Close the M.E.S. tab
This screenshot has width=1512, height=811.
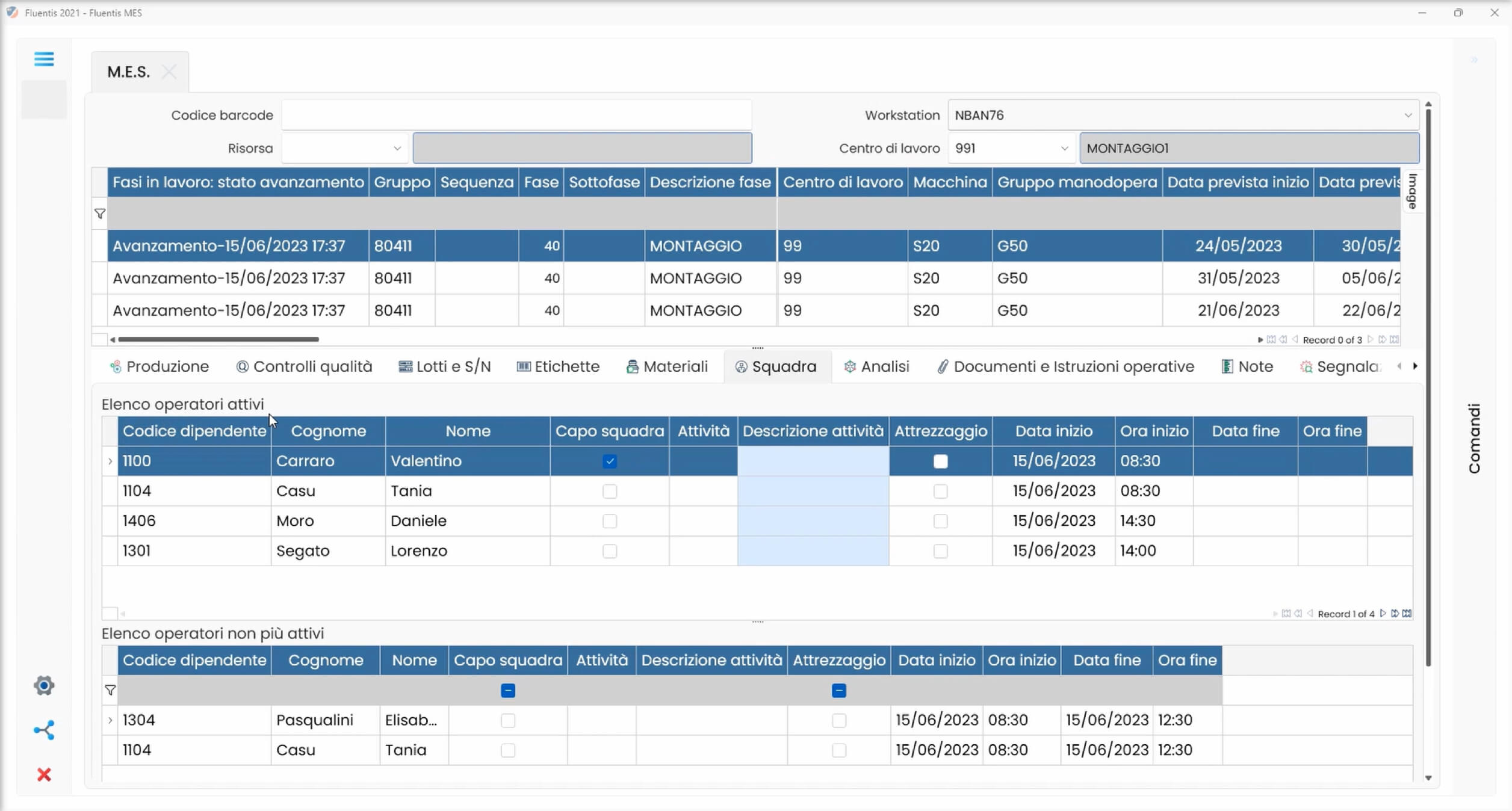tap(169, 72)
